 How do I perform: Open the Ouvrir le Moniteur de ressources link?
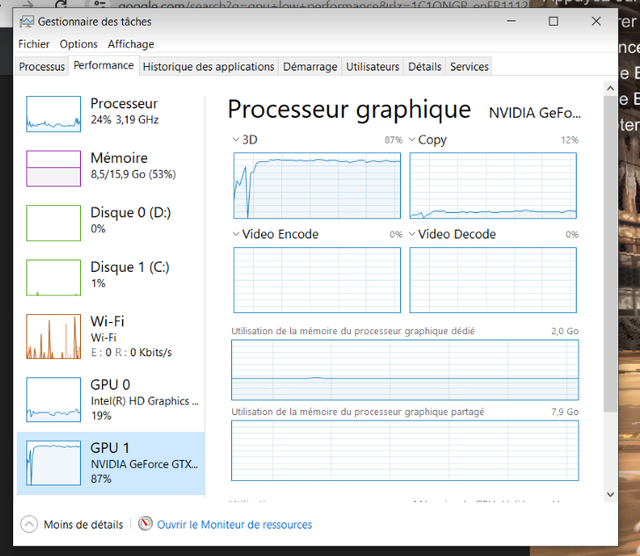click(235, 525)
